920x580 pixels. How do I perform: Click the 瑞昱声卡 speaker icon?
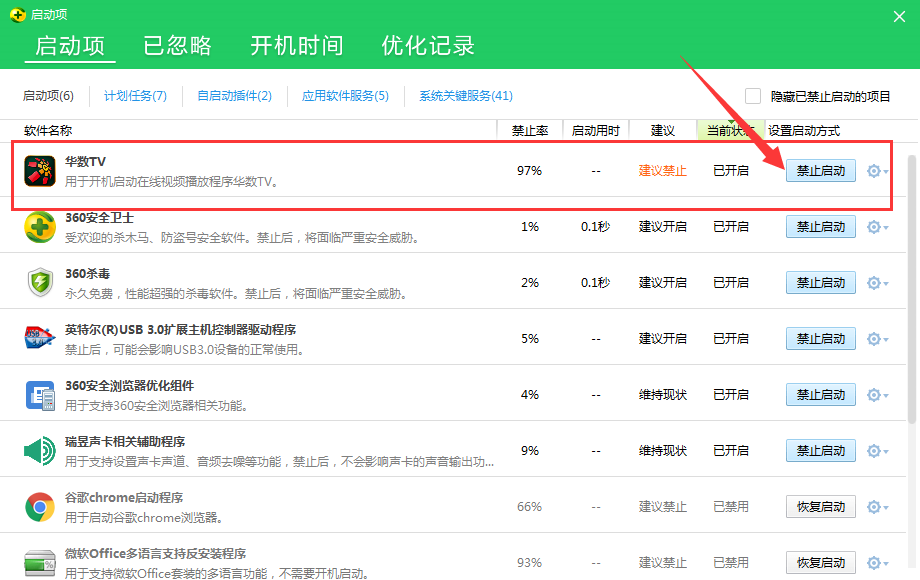tap(40, 450)
